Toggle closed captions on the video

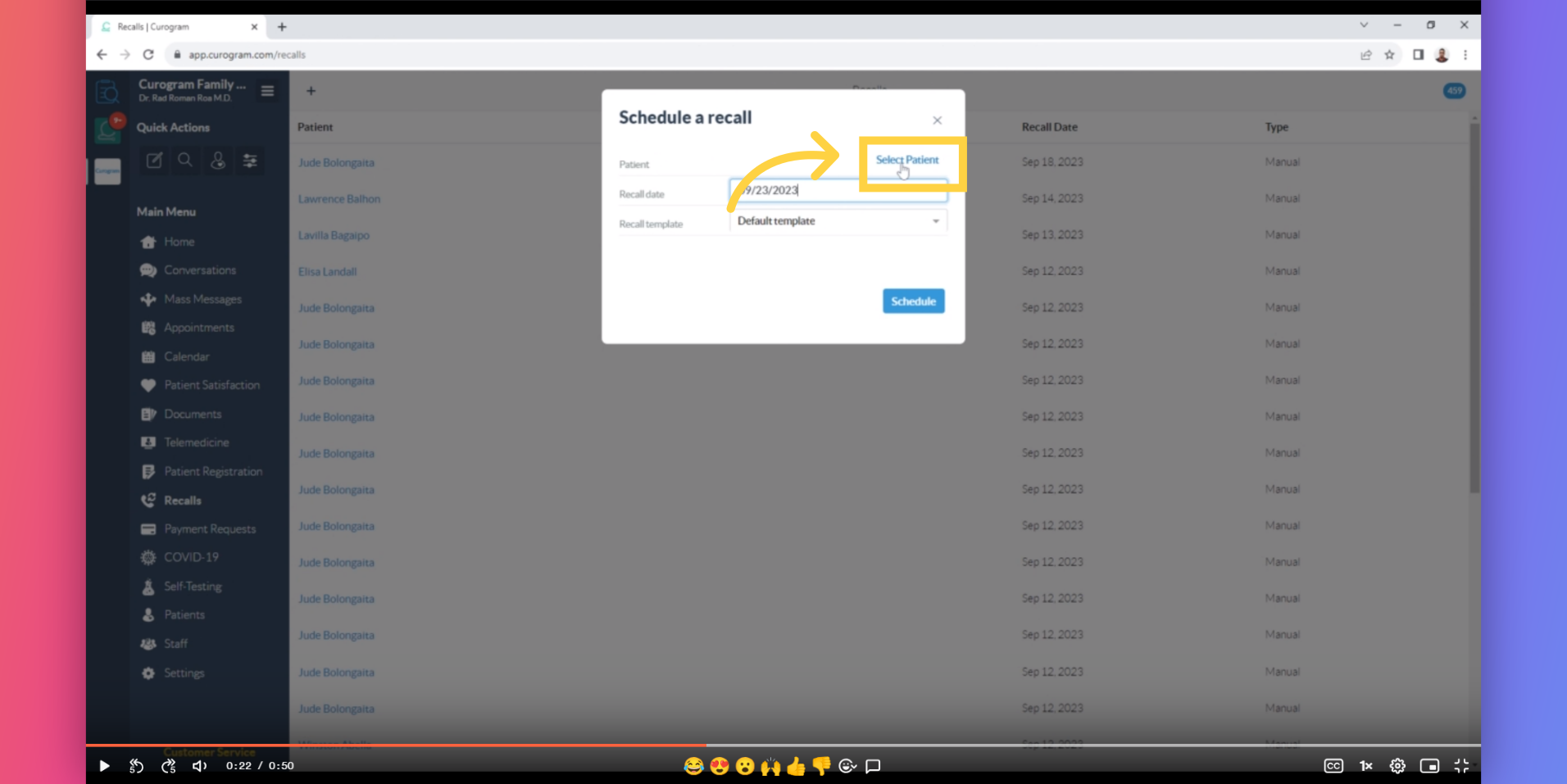pos(1333,766)
